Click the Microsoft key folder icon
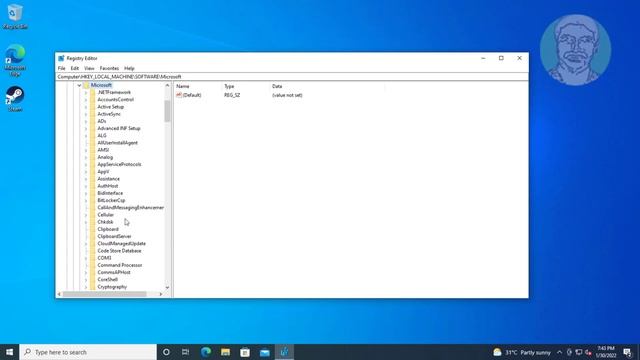Screen dimensions: 640x360 86,85
